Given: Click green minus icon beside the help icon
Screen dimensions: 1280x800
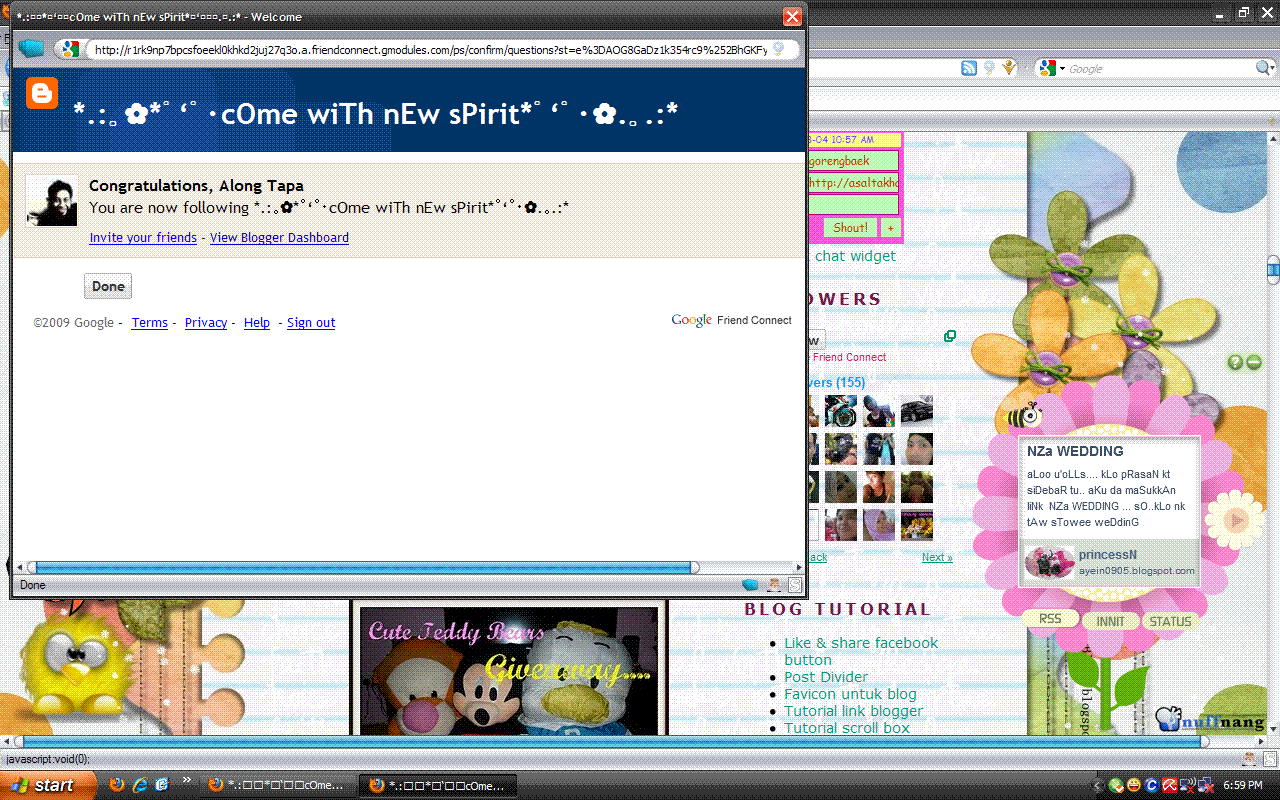Looking at the screenshot, I should click(1254, 362).
